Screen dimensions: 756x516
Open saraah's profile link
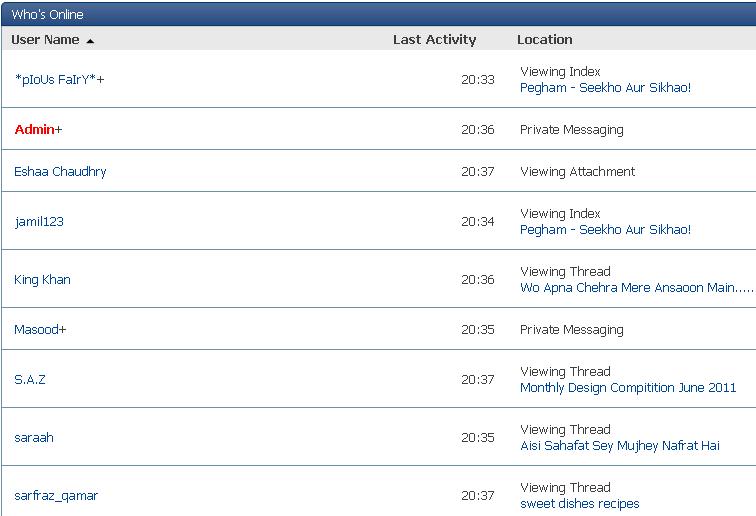(x=34, y=438)
